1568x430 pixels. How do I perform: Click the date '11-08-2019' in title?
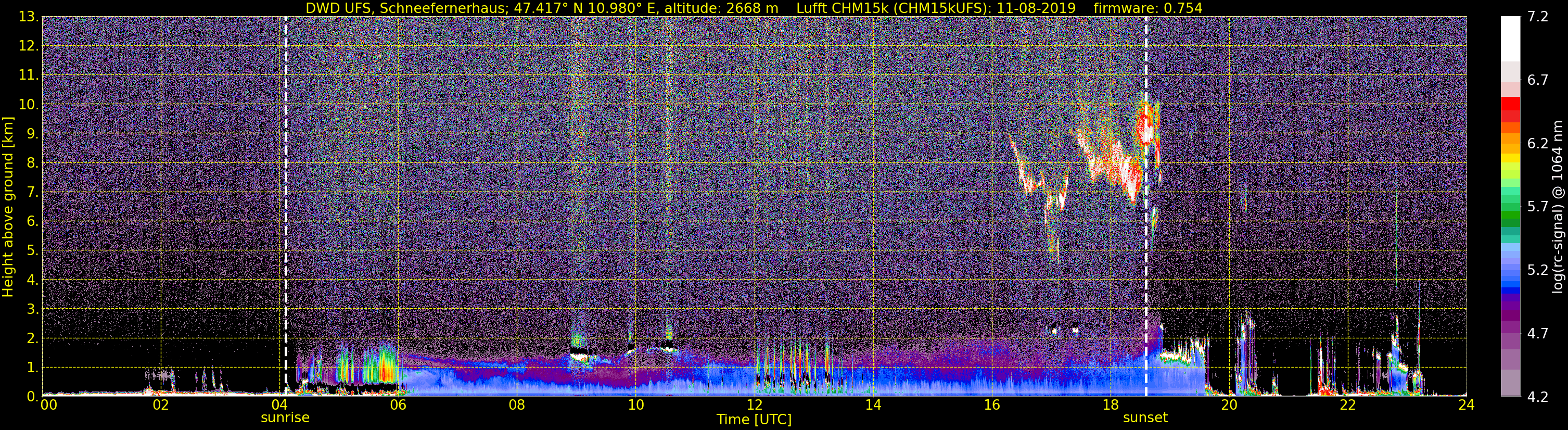click(1036, 8)
